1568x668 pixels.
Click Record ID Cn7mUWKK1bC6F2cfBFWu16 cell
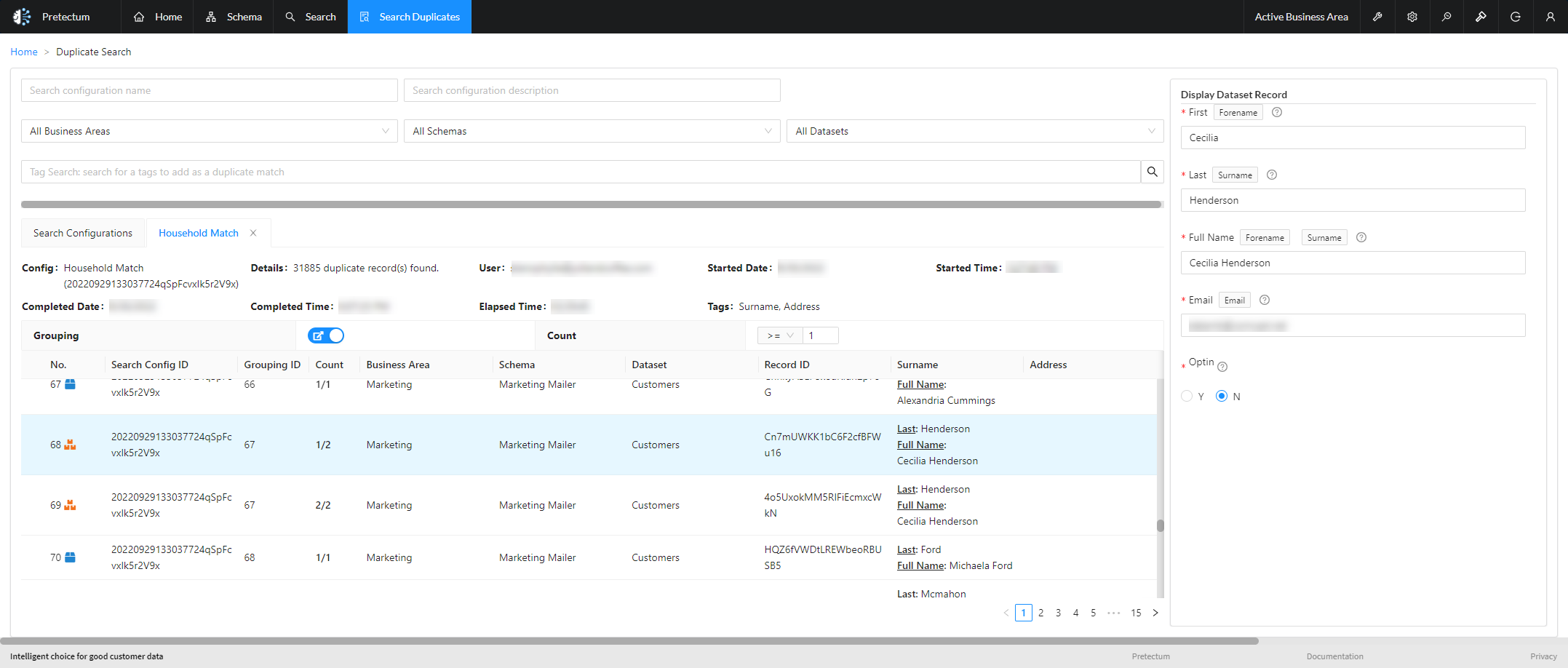[823, 445]
